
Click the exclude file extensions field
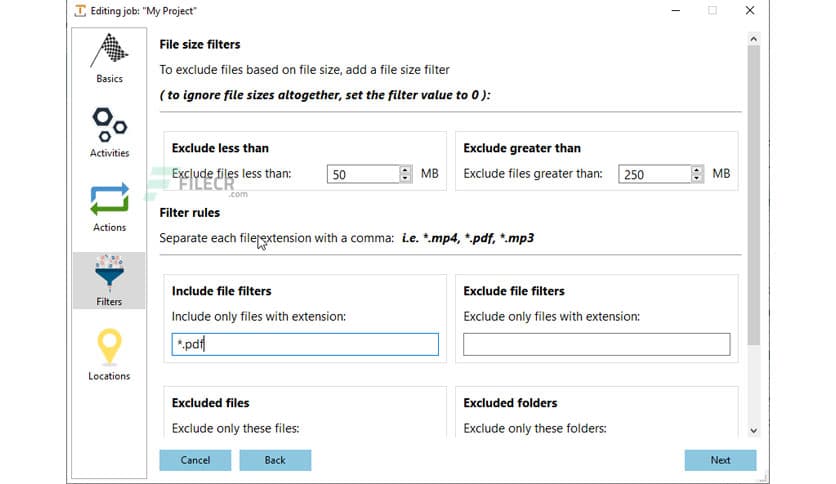click(x=596, y=345)
